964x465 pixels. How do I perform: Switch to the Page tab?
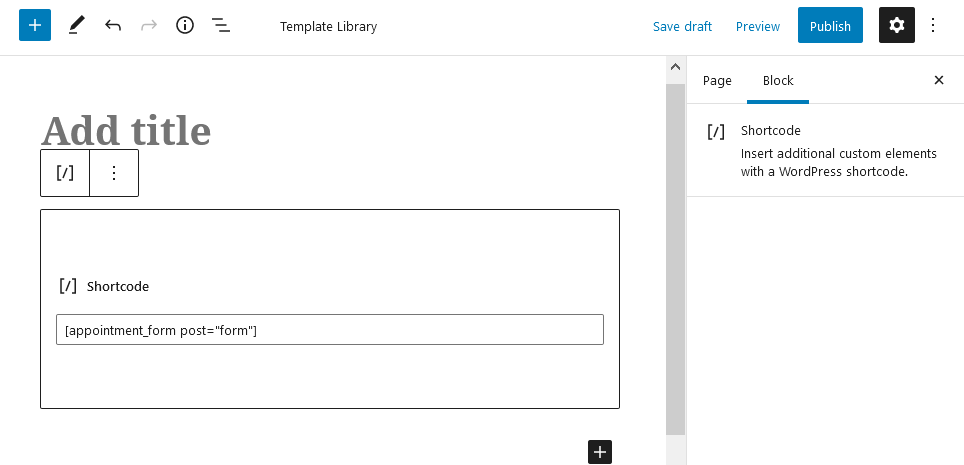tap(717, 81)
